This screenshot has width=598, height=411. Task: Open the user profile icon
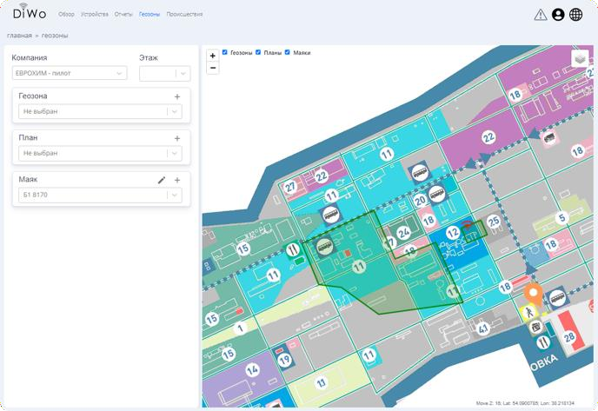[x=558, y=14]
